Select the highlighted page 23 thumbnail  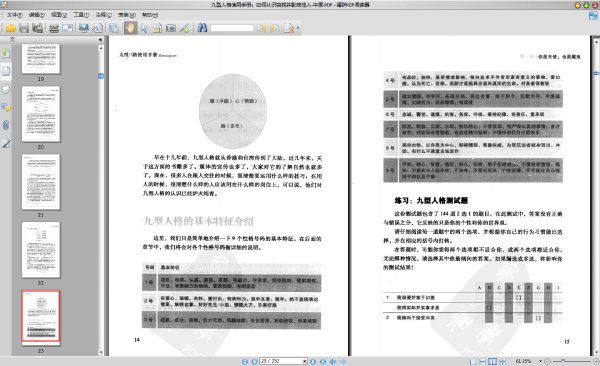(x=41, y=316)
